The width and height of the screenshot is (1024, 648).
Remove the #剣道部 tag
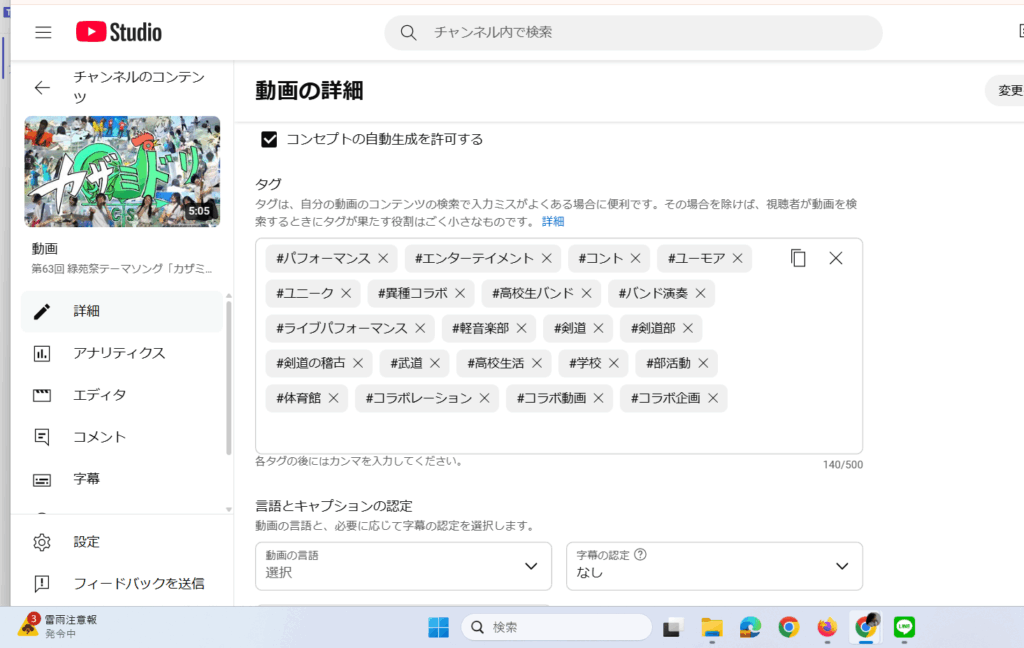coord(687,328)
